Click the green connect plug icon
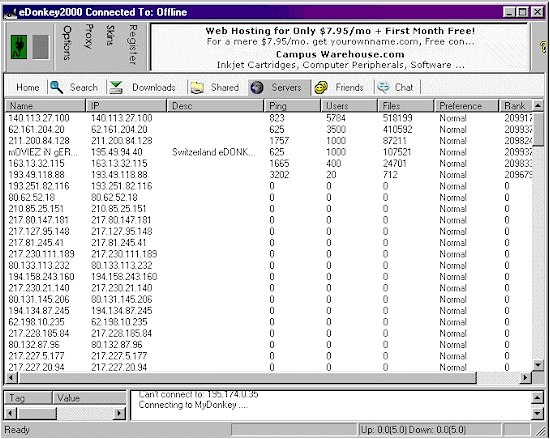This screenshot has height=439, width=550. point(19,47)
